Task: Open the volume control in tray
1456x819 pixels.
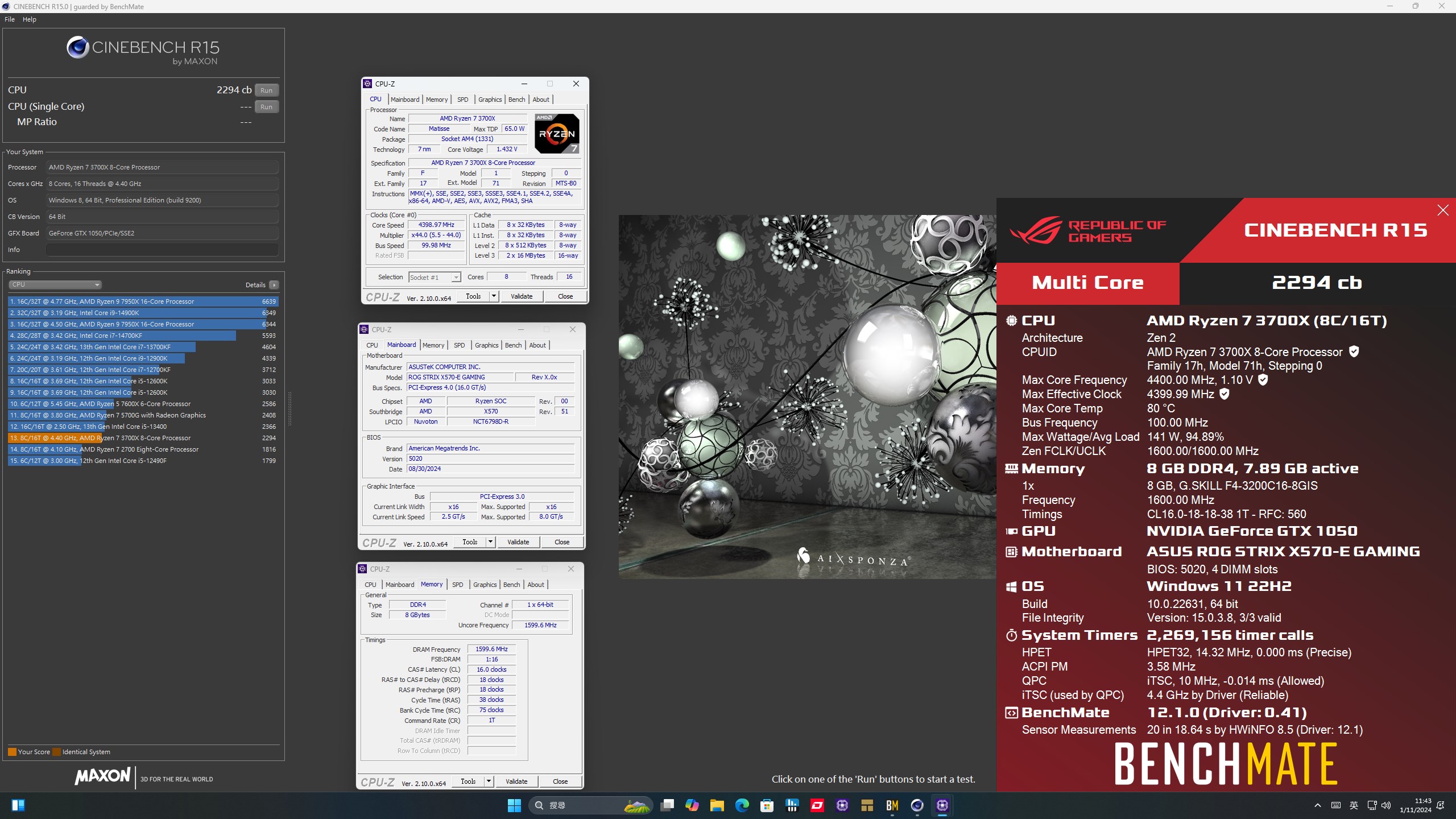Action: [1386, 805]
